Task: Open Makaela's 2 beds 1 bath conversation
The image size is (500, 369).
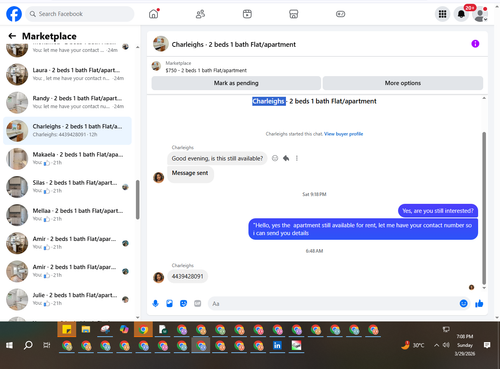Action: click(x=67, y=159)
